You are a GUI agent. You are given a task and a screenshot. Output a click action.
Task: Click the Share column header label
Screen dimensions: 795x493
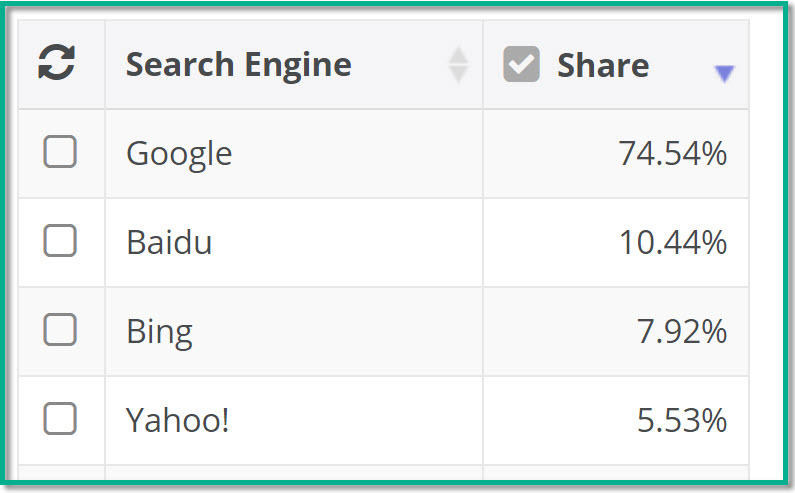click(x=603, y=65)
